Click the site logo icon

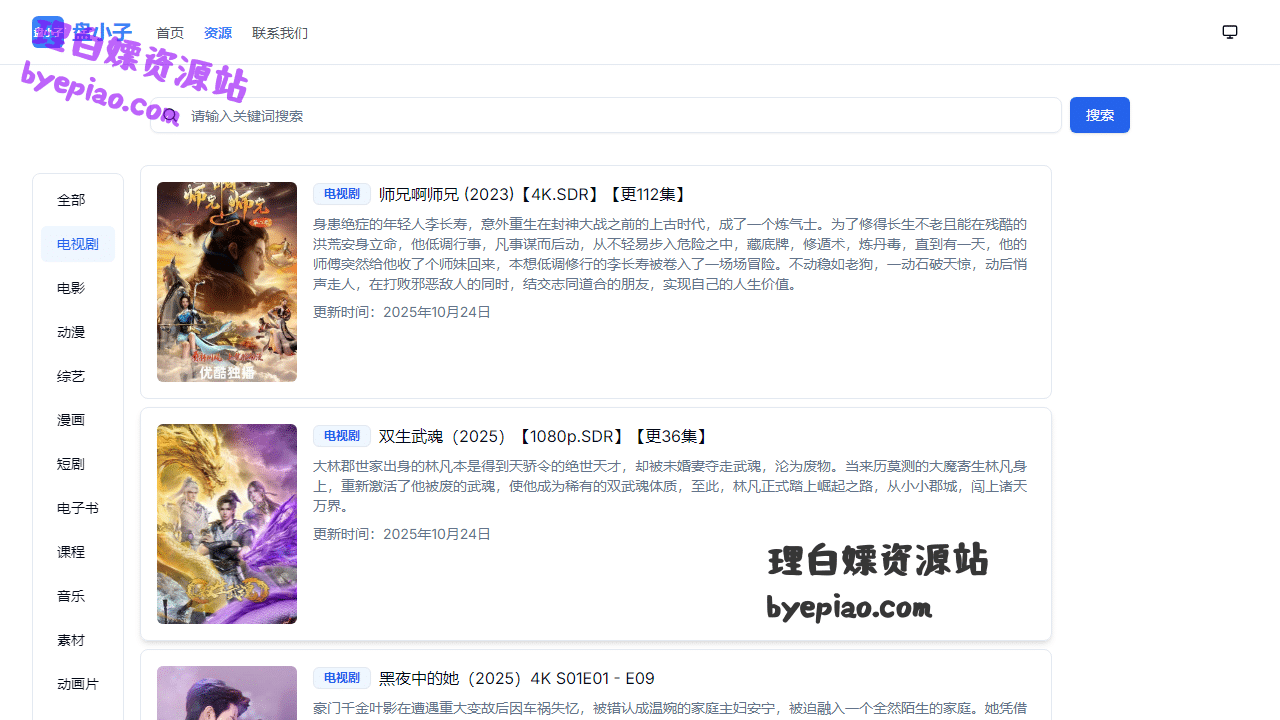point(47,32)
